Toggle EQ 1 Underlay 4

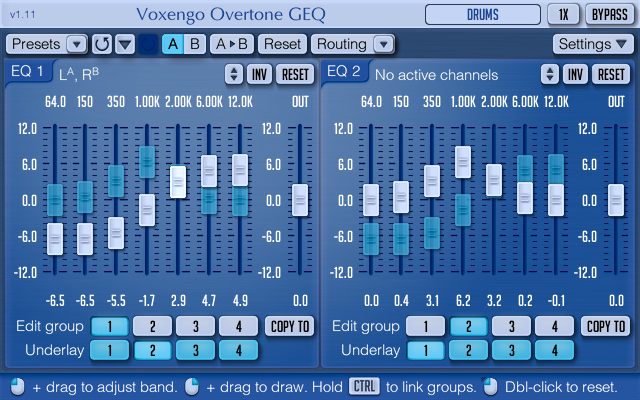[238, 350]
